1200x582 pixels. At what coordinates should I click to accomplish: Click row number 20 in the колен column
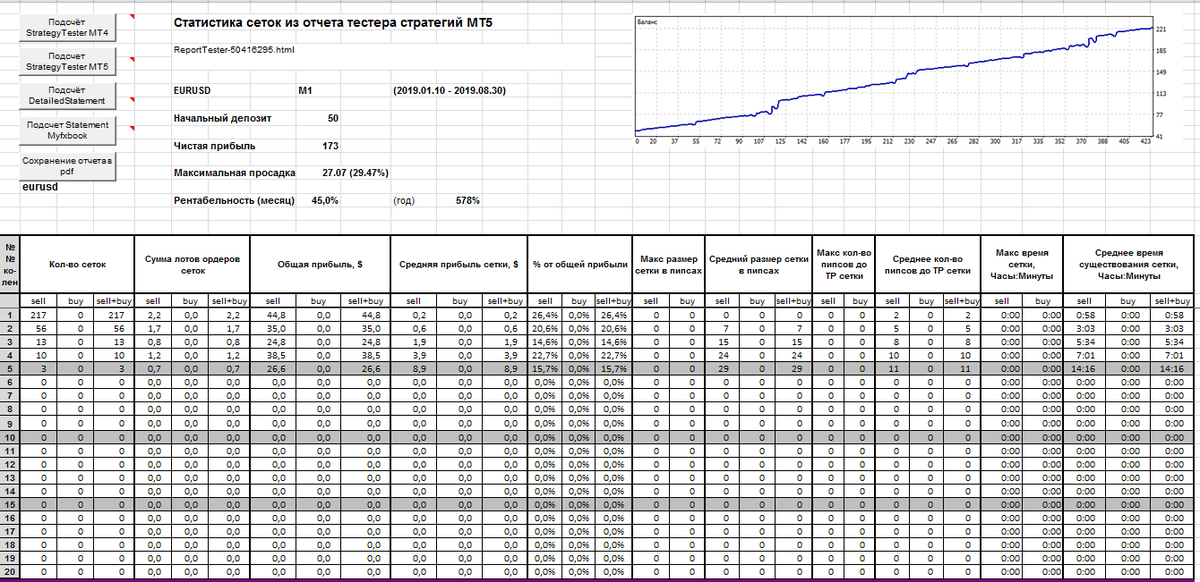(x=10, y=571)
